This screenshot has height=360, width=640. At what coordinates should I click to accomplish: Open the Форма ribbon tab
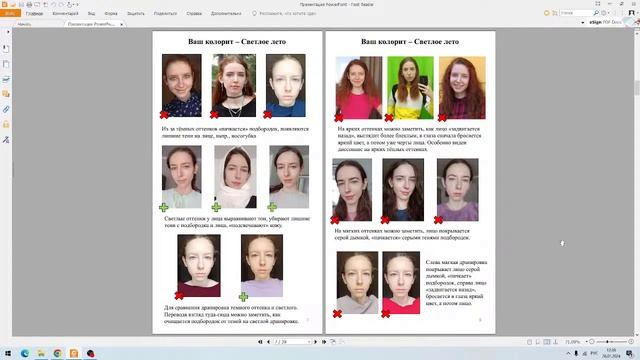(x=111, y=13)
